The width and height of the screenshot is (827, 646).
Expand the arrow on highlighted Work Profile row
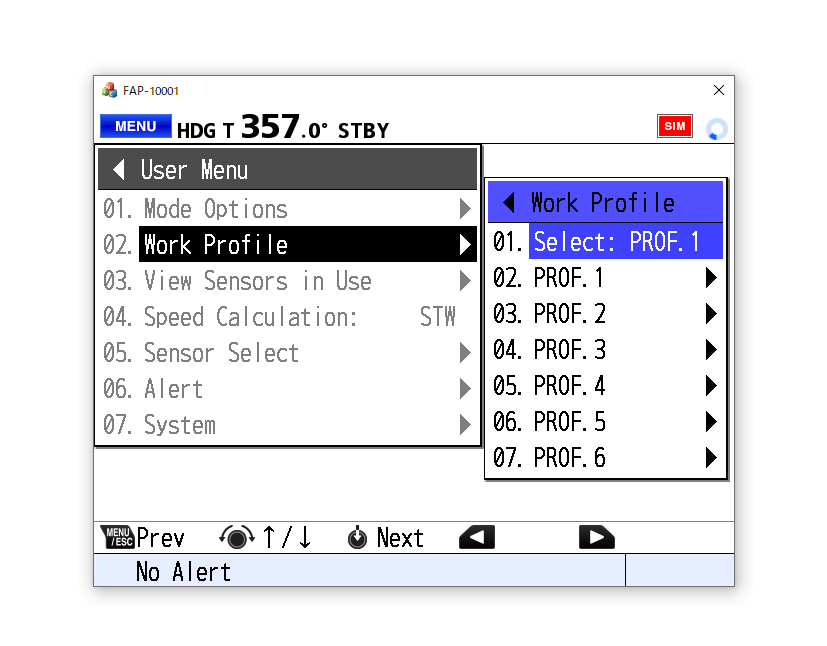pos(465,245)
